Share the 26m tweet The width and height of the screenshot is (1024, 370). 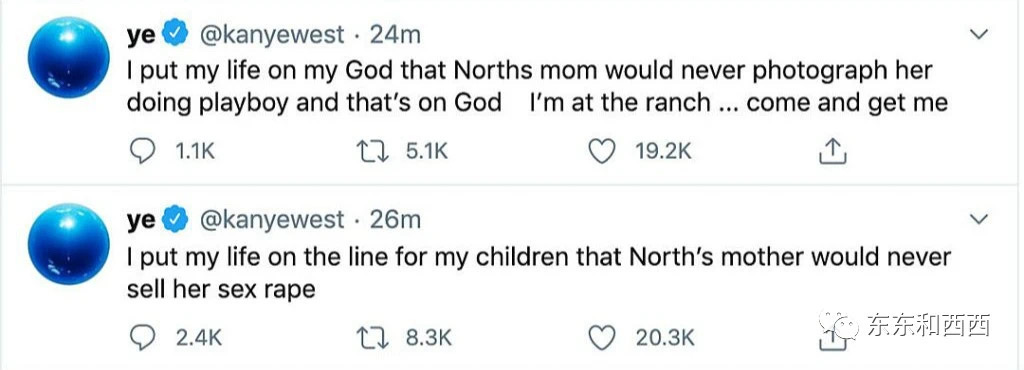pyautogui.click(x=833, y=339)
